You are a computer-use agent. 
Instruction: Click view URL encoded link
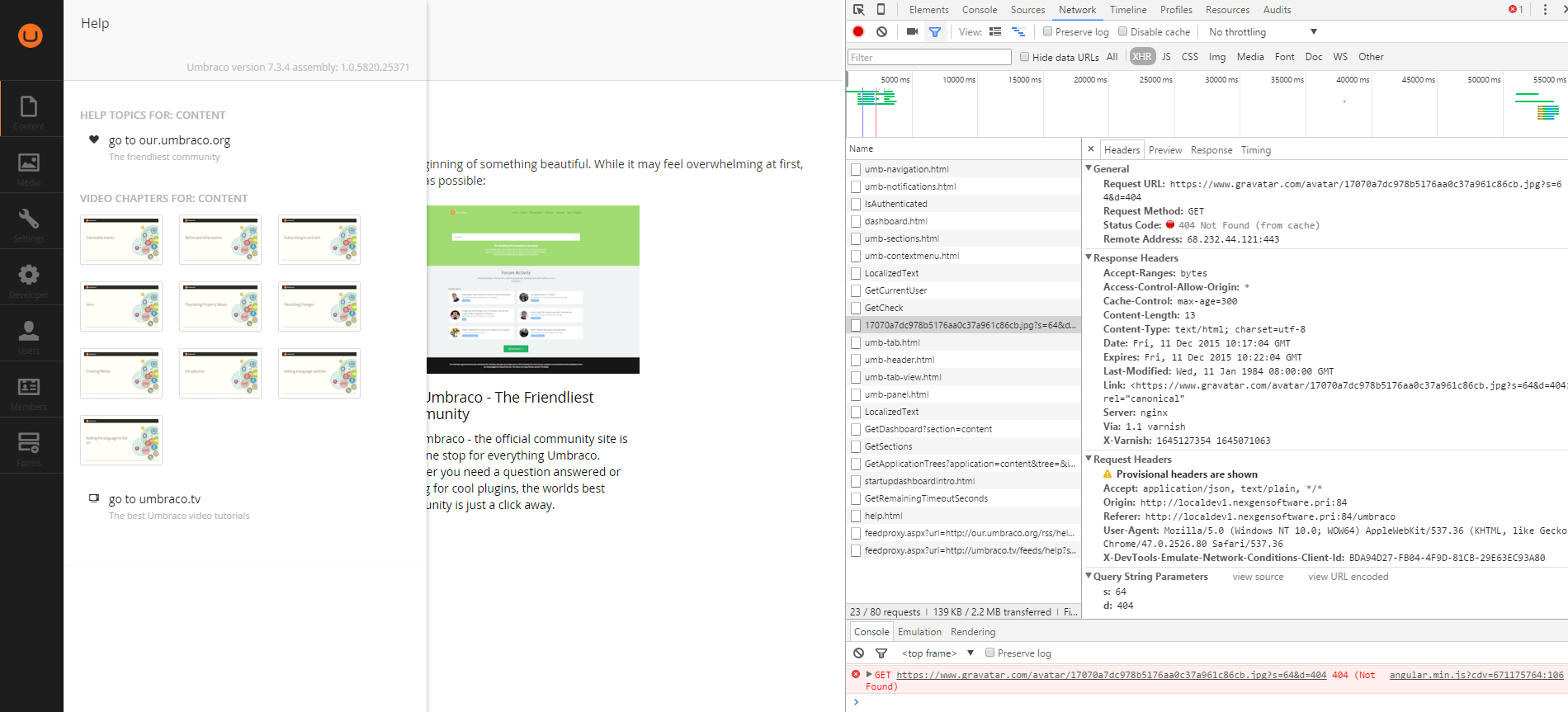1348,577
